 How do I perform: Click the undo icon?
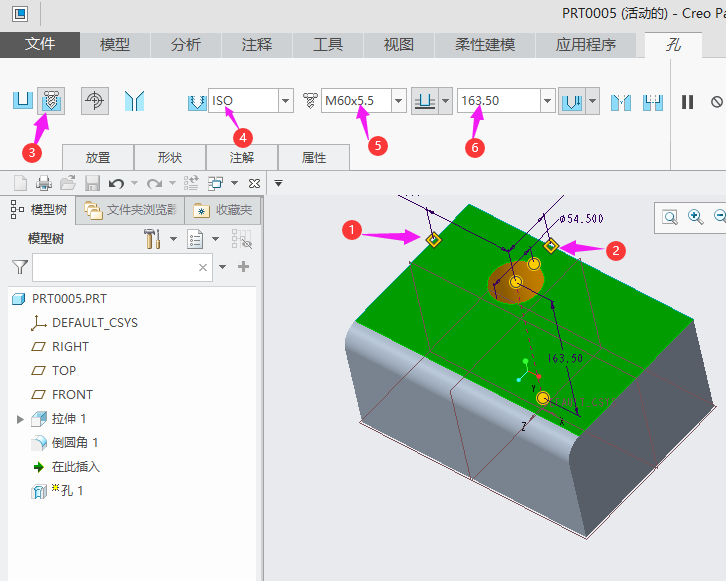tap(116, 184)
